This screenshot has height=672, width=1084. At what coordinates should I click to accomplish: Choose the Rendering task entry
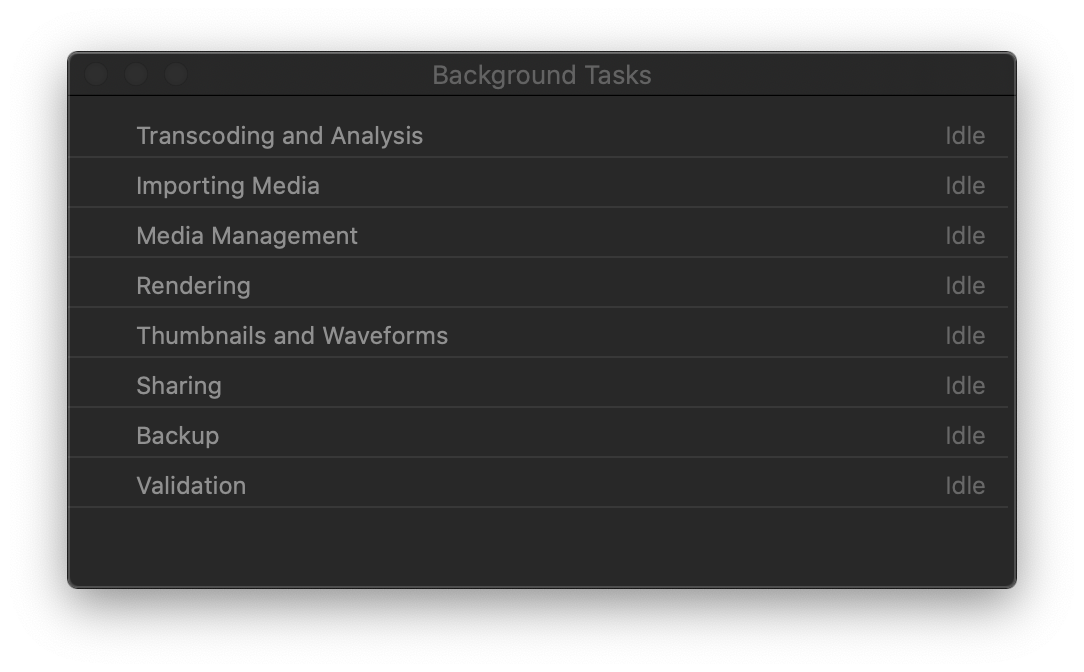194,286
